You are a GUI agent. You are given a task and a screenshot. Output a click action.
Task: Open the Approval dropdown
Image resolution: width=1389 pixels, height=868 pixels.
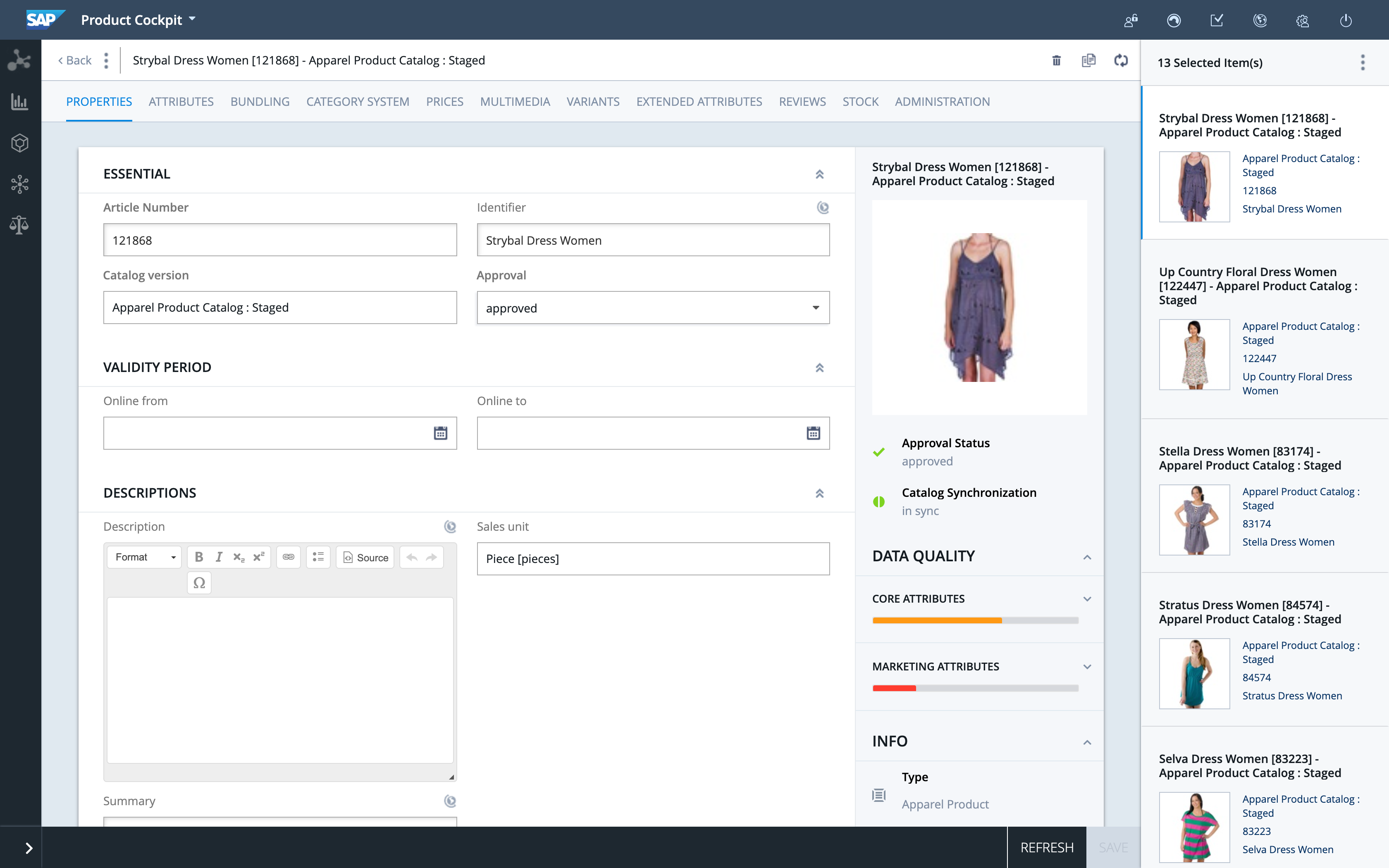653,308
